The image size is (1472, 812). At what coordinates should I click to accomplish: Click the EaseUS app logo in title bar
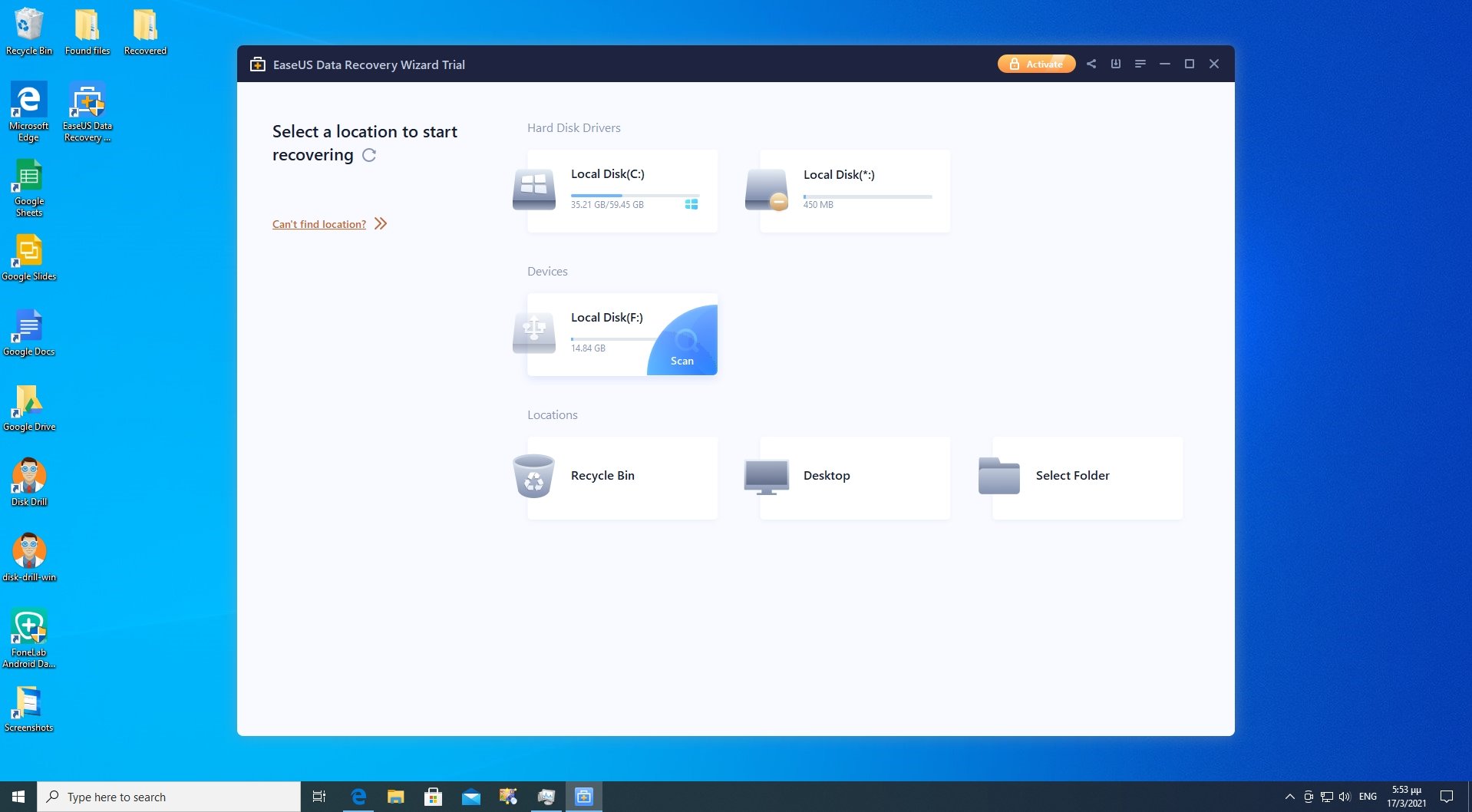pyautogui.click(x=258, y=64)
